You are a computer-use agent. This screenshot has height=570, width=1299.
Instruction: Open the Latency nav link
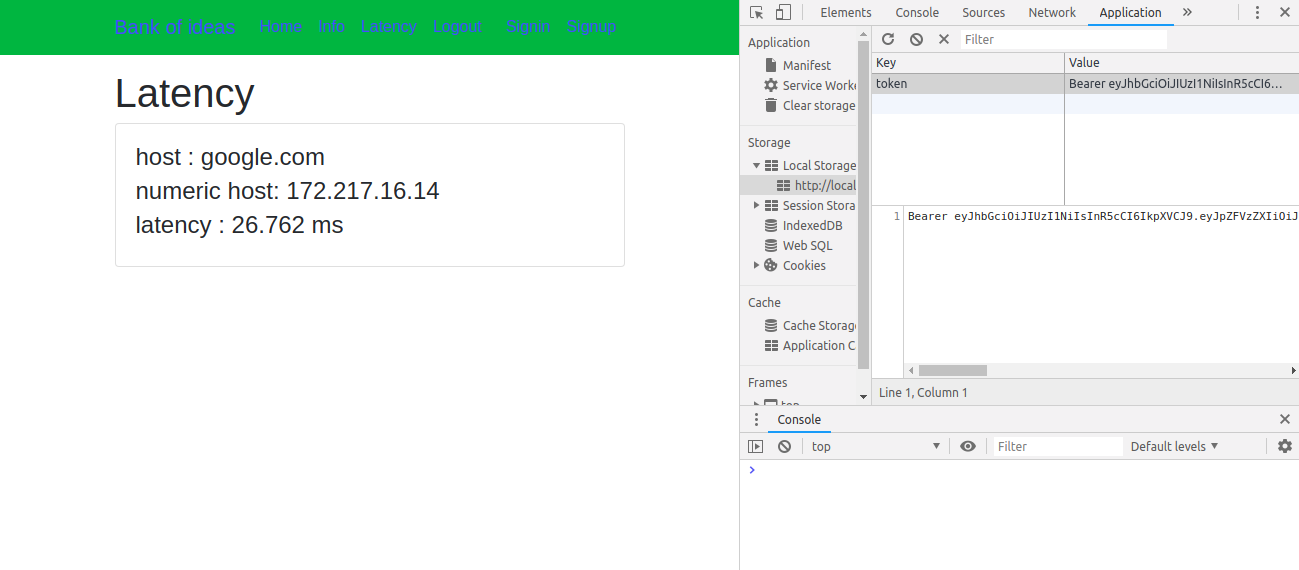point(389,26)
